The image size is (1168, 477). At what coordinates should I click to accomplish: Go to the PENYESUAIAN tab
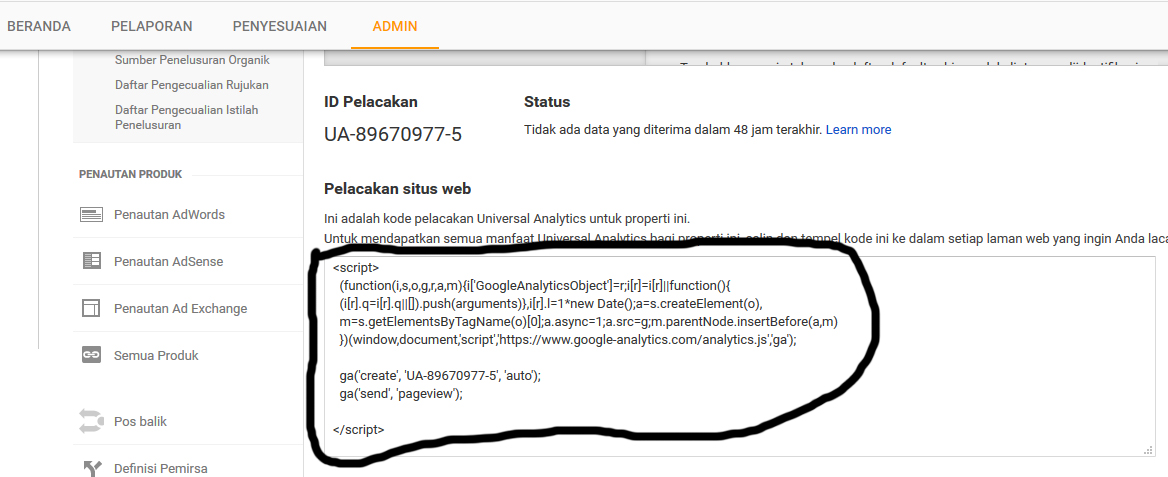click(280, 26)
